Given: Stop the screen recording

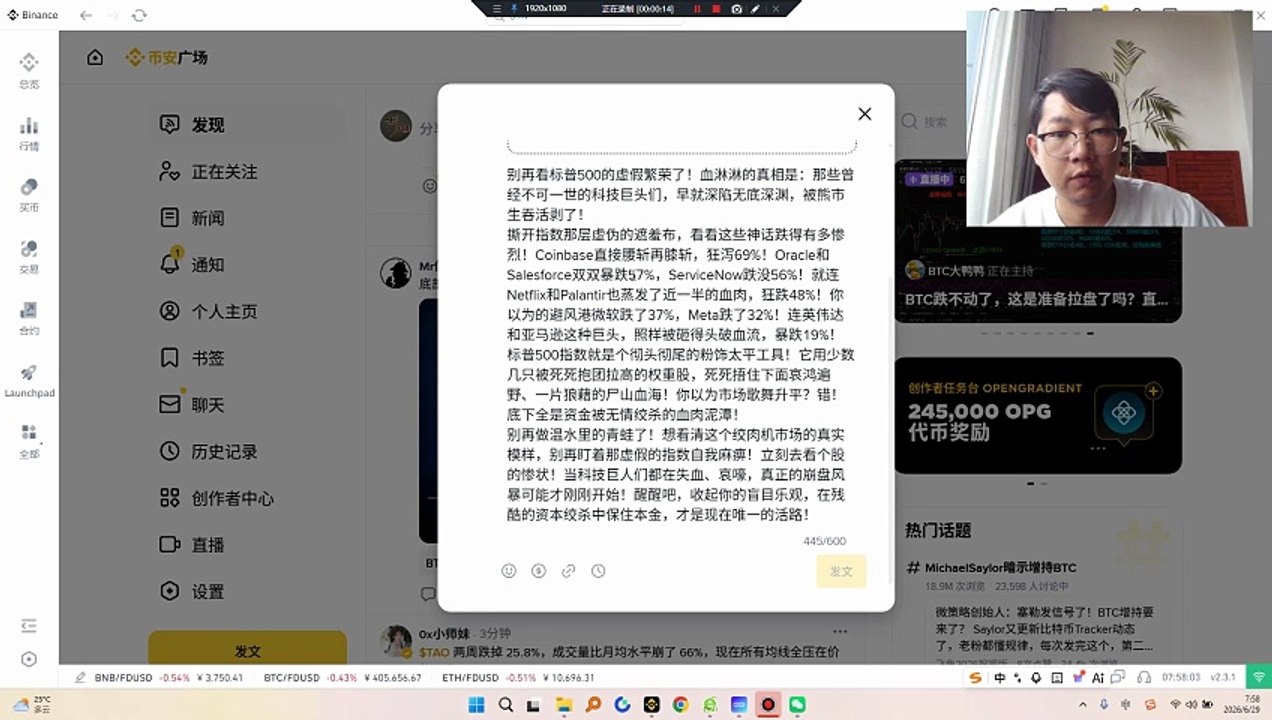Looking at the screenshot, I should tap(716, 8).
